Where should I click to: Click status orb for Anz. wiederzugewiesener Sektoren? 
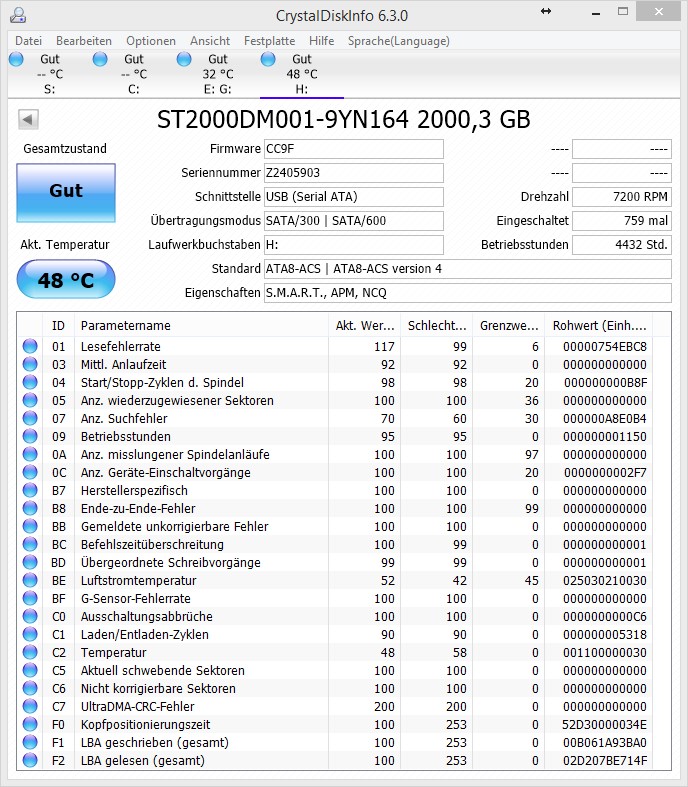pyautogui.click(x=30, y=401)
